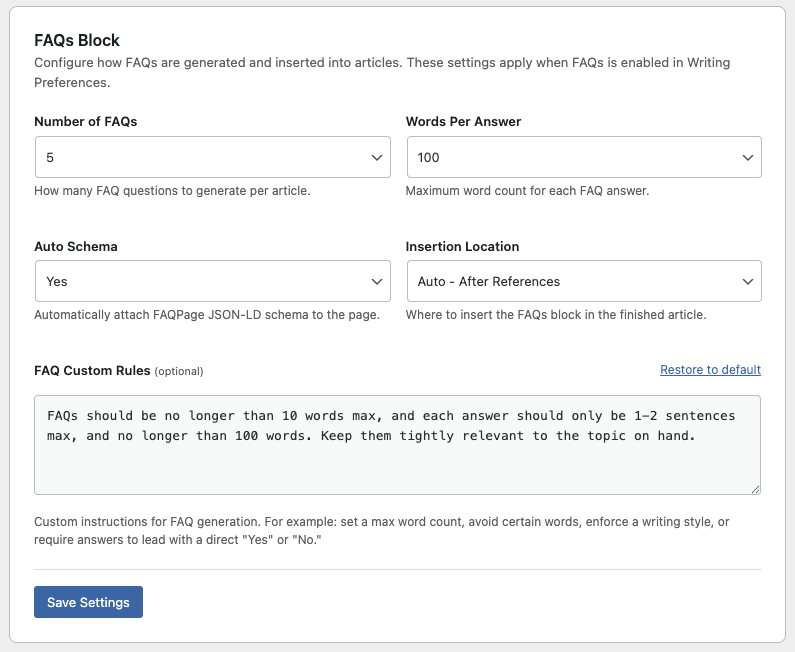Click the Insertion Location label
This screenshot has width=795, height=652.
click(462, 246)
